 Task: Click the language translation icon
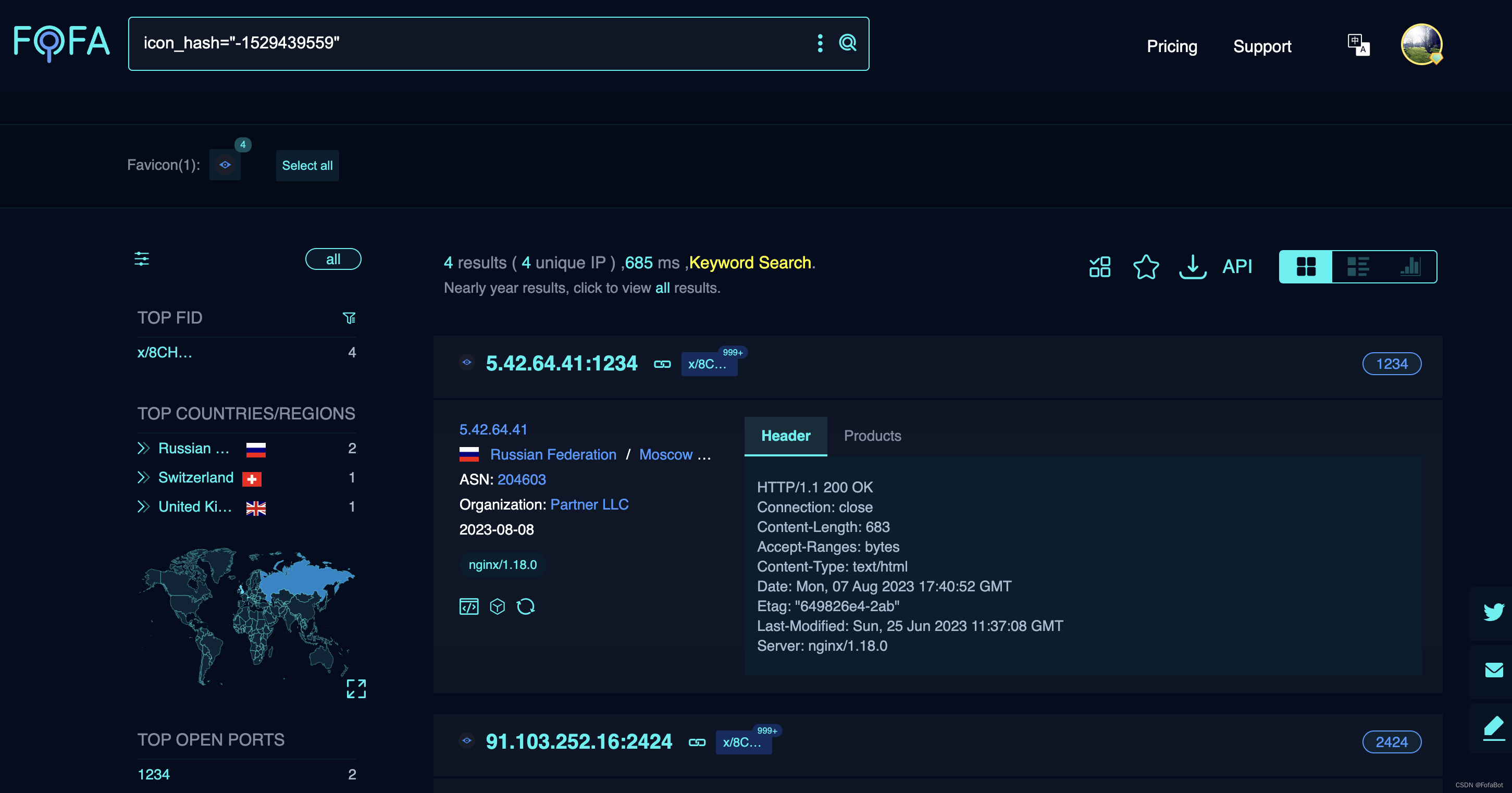pos(1358,45)
